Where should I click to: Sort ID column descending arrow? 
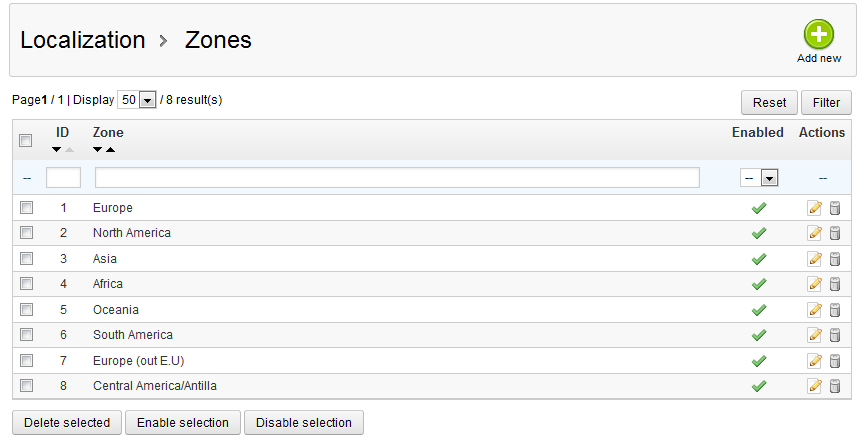[57, 150]
